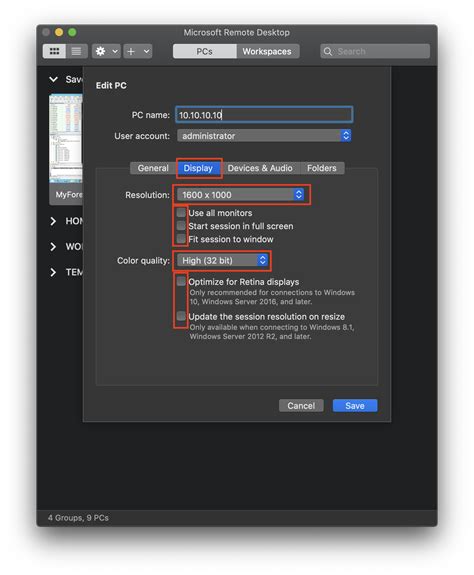Click the '4 Groups, 9 PCs' status text
Viewport: 474px width, 575px height.
(78, 518)
